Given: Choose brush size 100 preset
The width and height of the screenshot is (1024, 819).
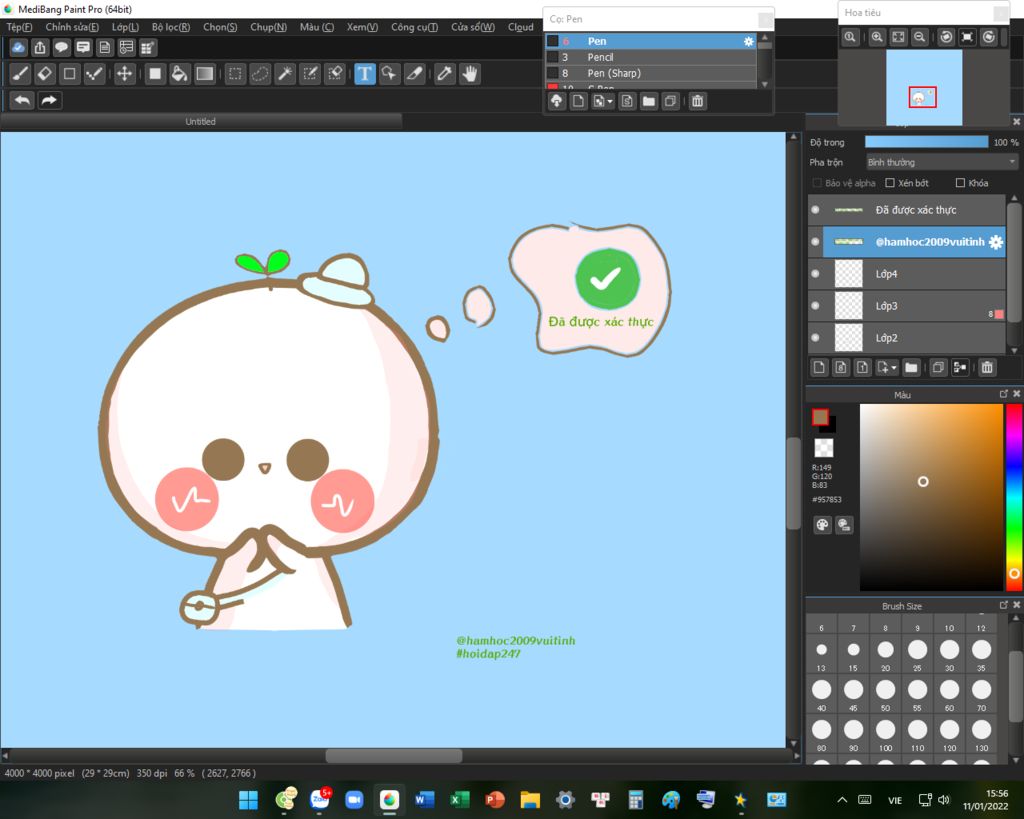Looking at the screenshot, I should click(885, 729).
